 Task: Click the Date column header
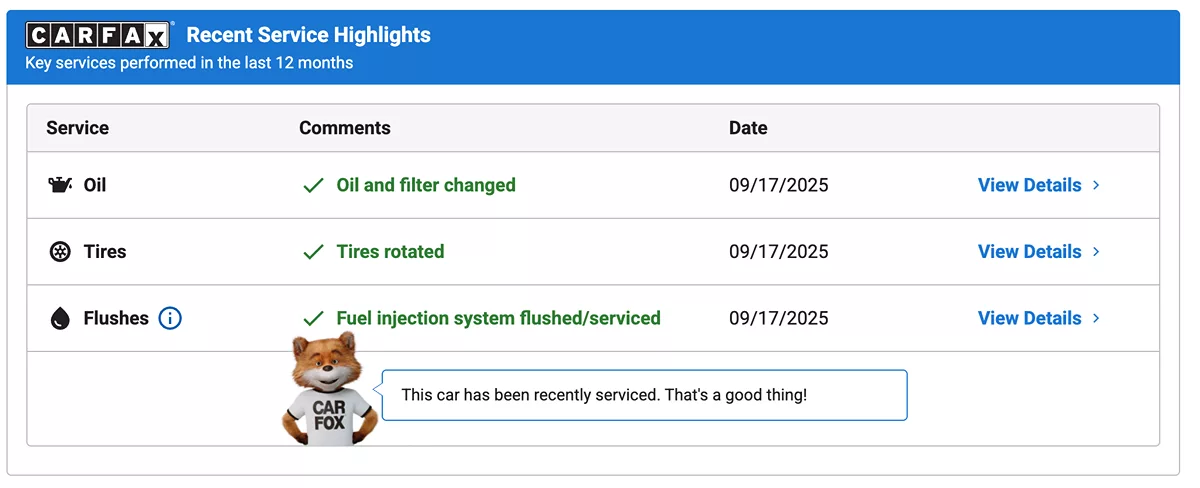[x=748, y=128]
